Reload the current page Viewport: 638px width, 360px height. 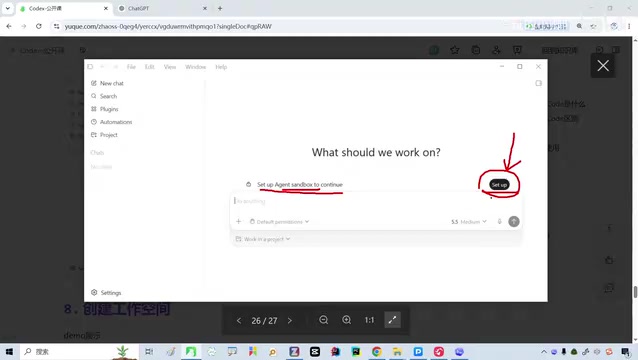pos(39,26)
